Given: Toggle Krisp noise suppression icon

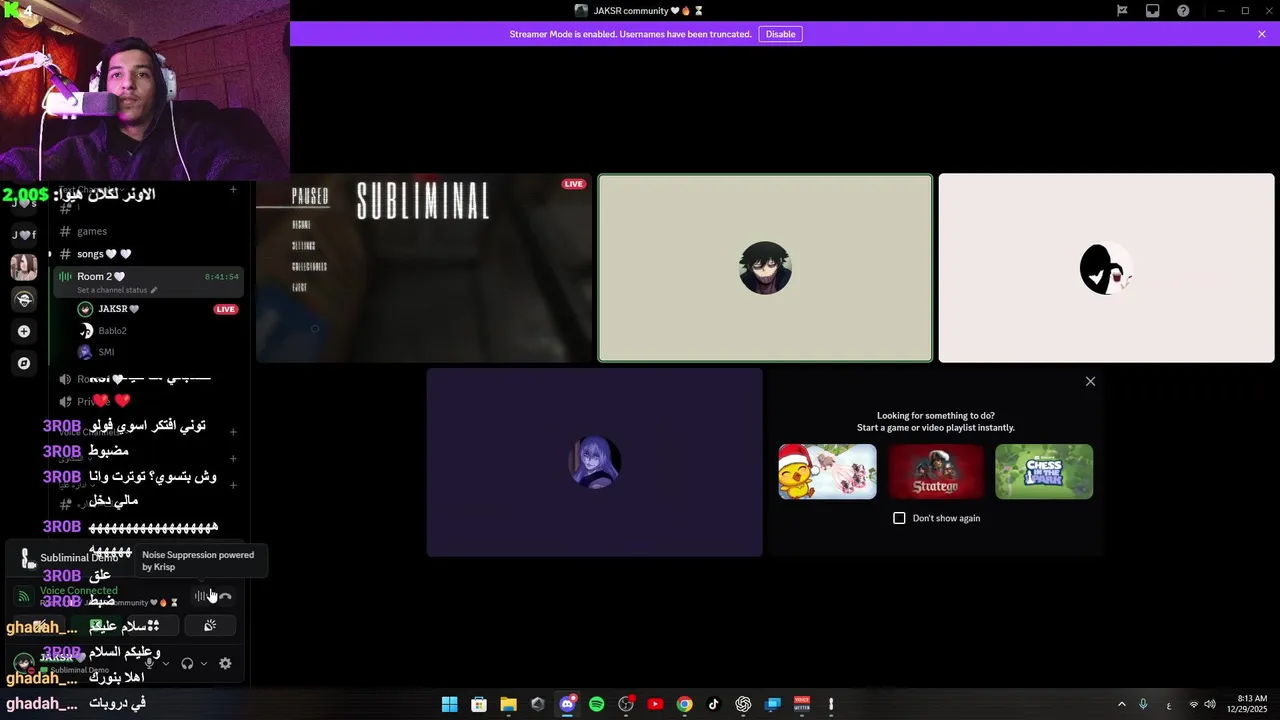Looking at the screenshot, I should [201, 596].
